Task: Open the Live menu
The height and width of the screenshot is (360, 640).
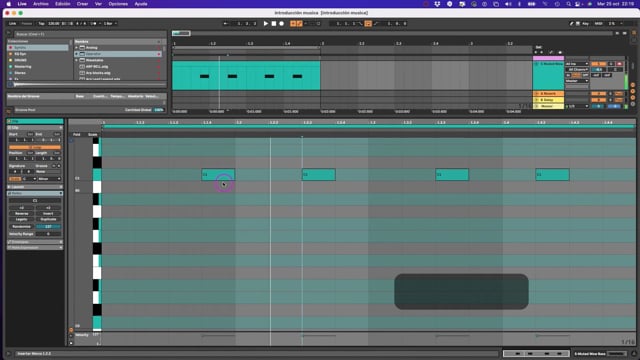Action: point(22,4)
